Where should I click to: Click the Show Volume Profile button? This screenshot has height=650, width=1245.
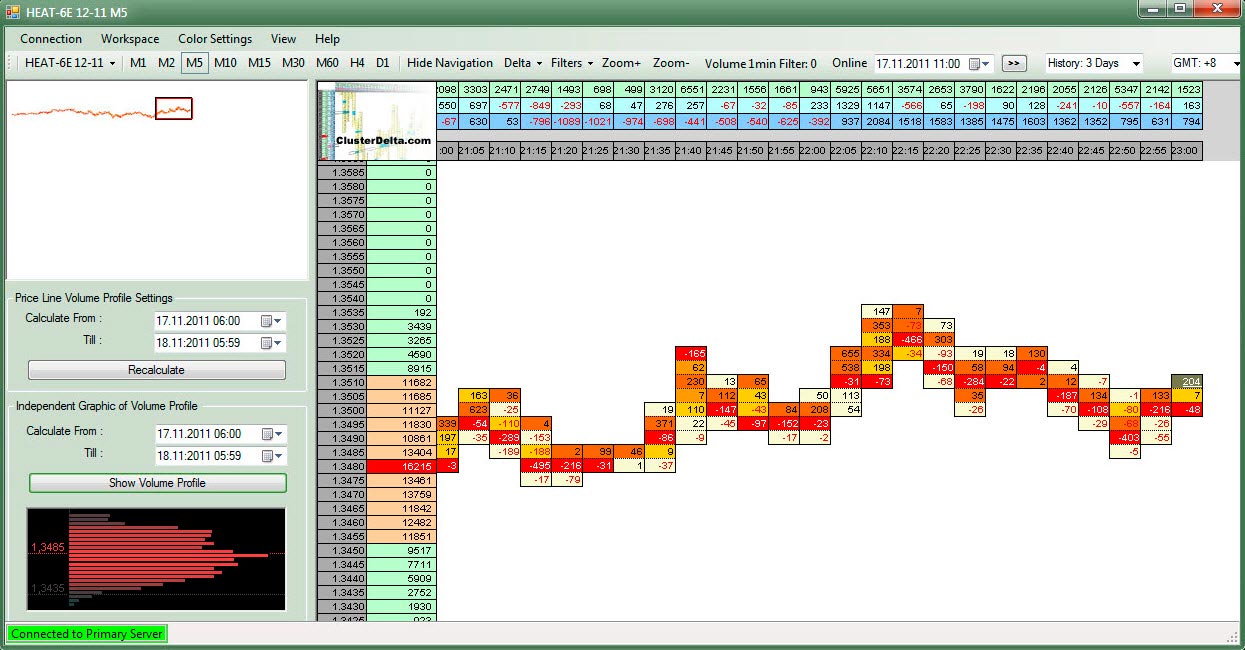click(157, 483)
